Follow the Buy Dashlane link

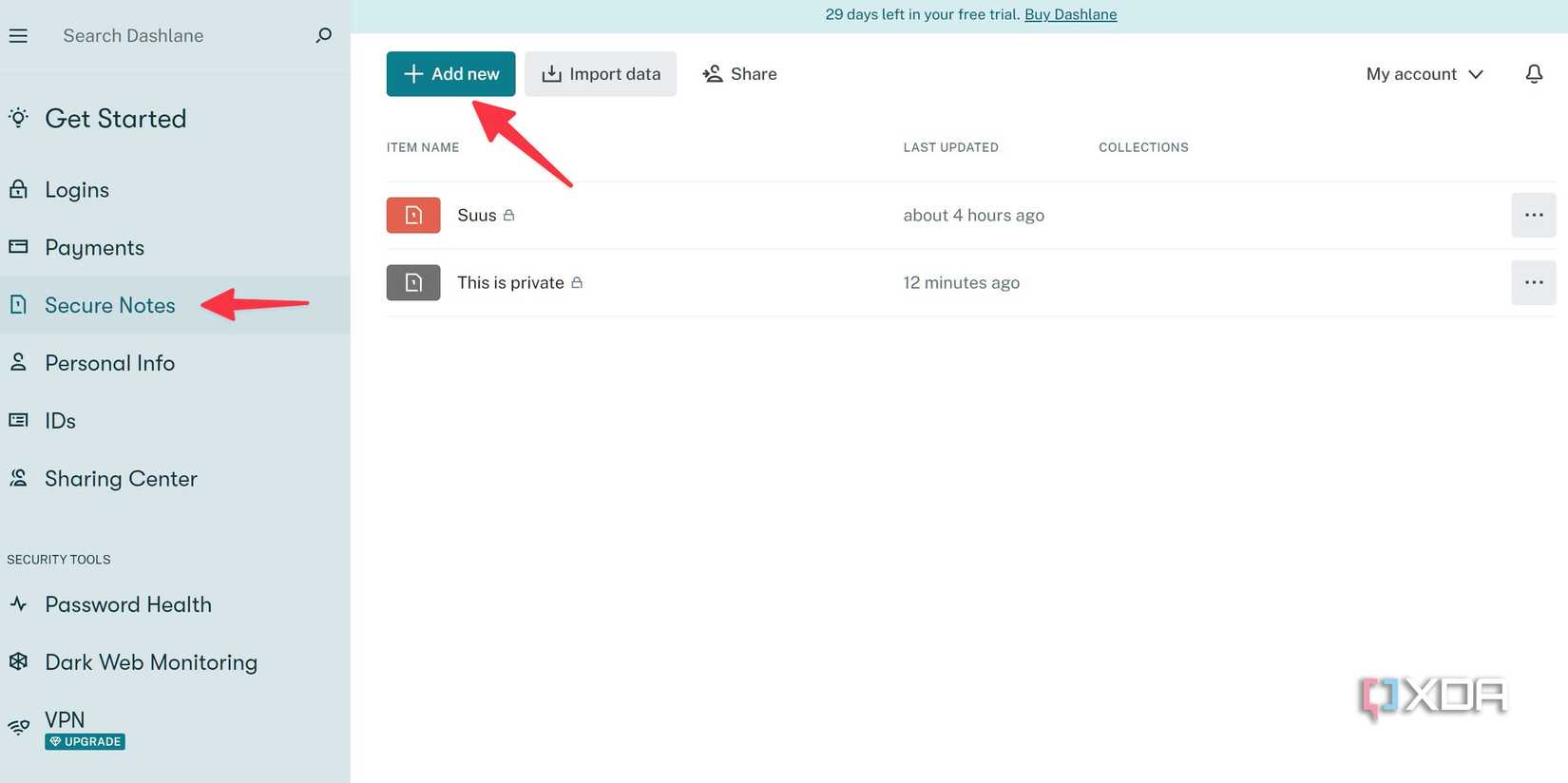tap(1070, 14)
